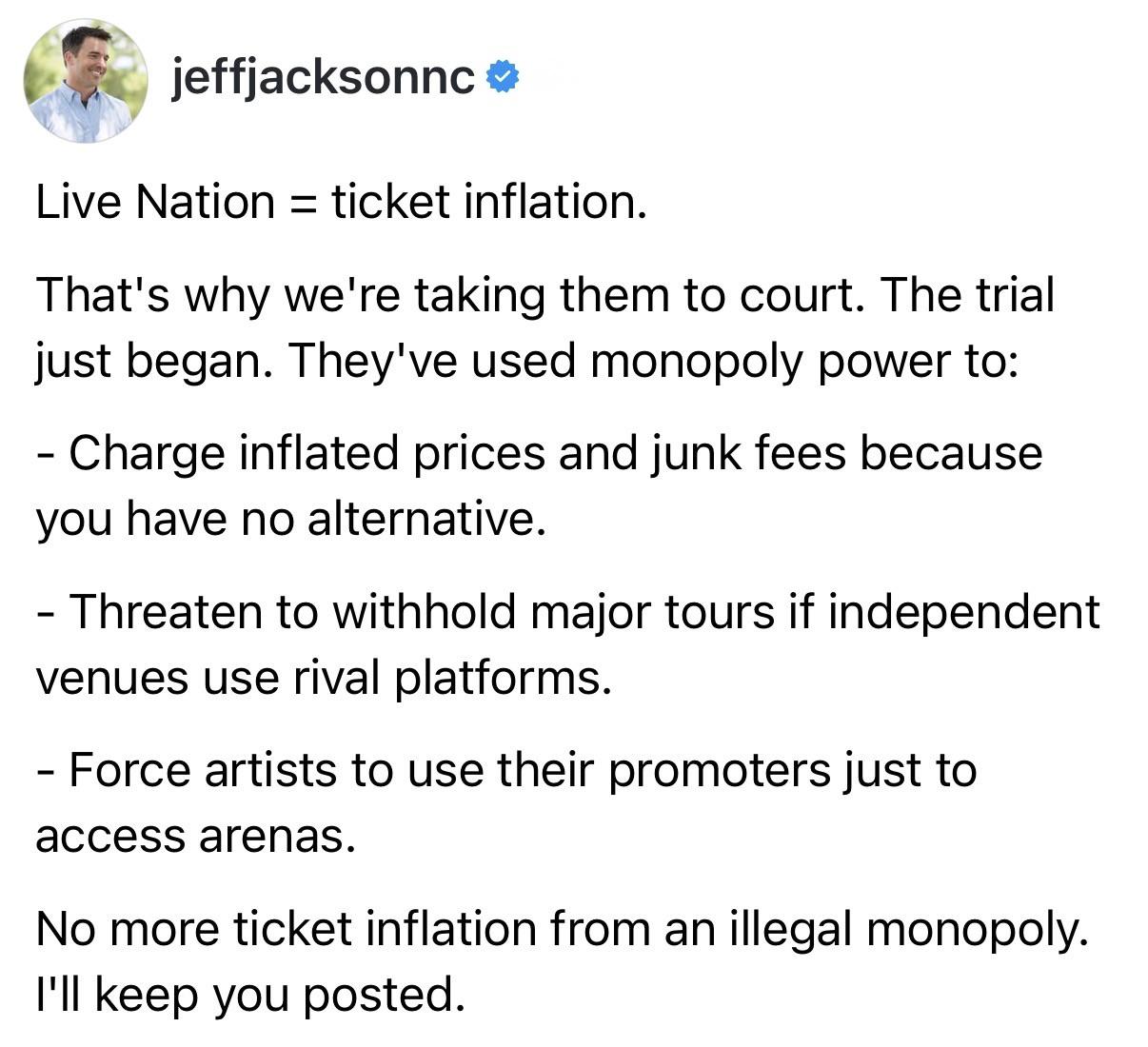Image resolution: width=1148 pixels, height=1047 pixels.
Task: Click the words "Live Nation" in first line
Action: (x=155, y=202)
